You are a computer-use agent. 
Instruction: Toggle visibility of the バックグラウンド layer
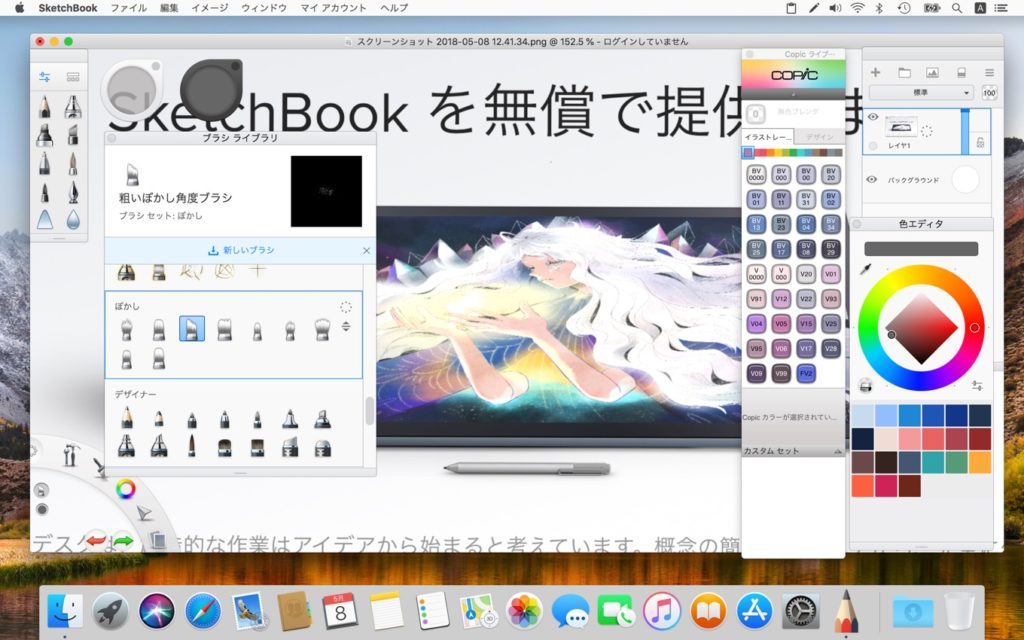click(x=871, y=180)
